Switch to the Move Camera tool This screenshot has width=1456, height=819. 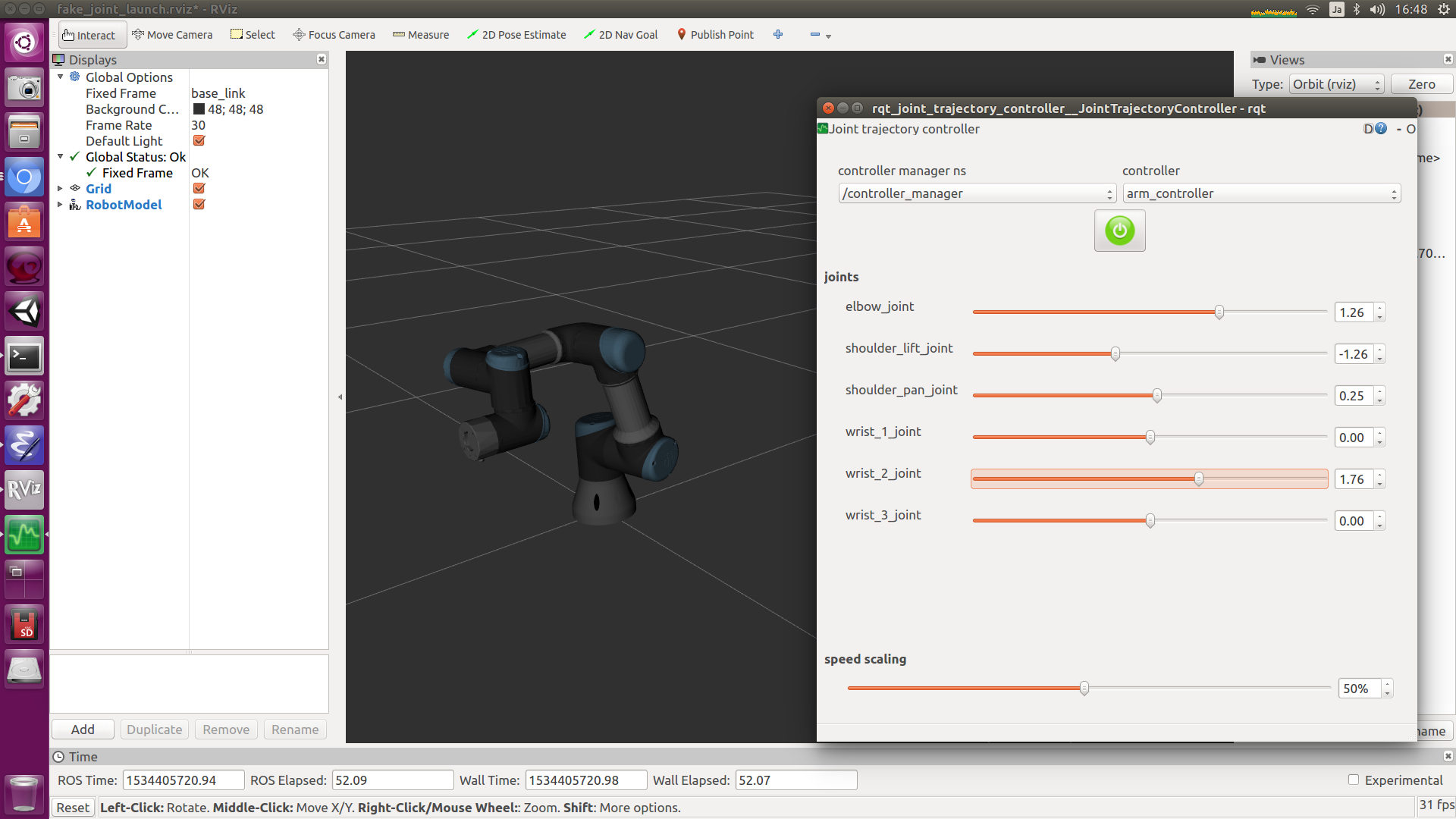point(172,35)
